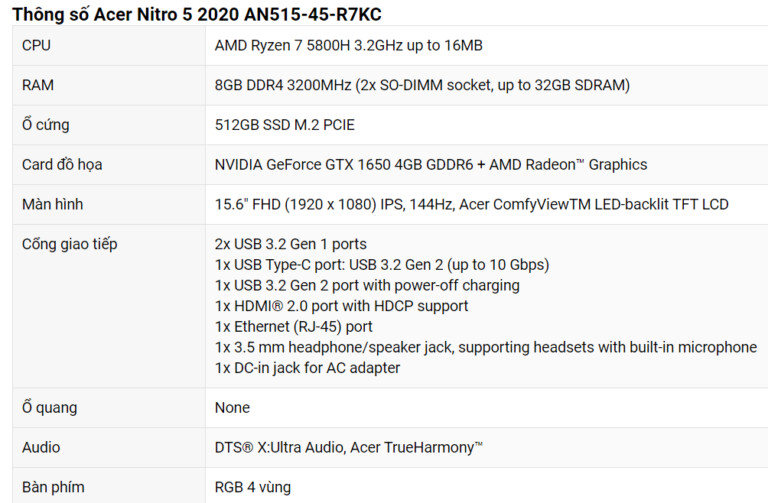Click the Màn hình row label

(x=52, y=204)
